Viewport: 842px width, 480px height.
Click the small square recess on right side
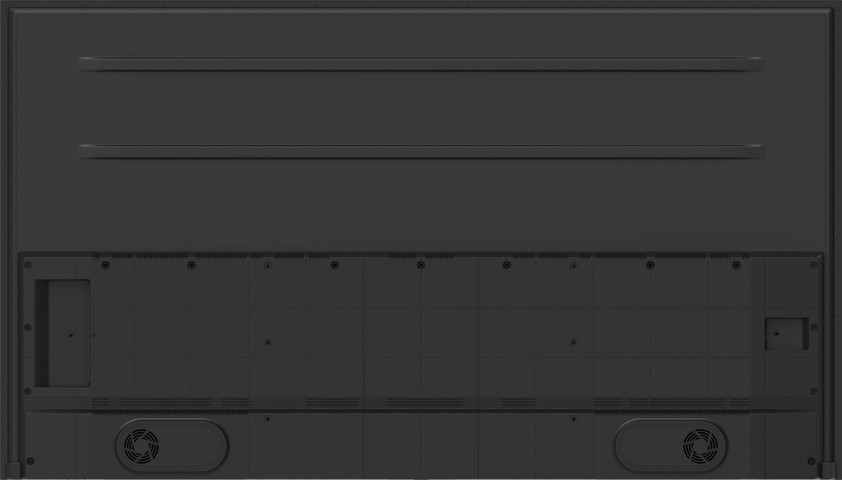[x=787, y=334]
